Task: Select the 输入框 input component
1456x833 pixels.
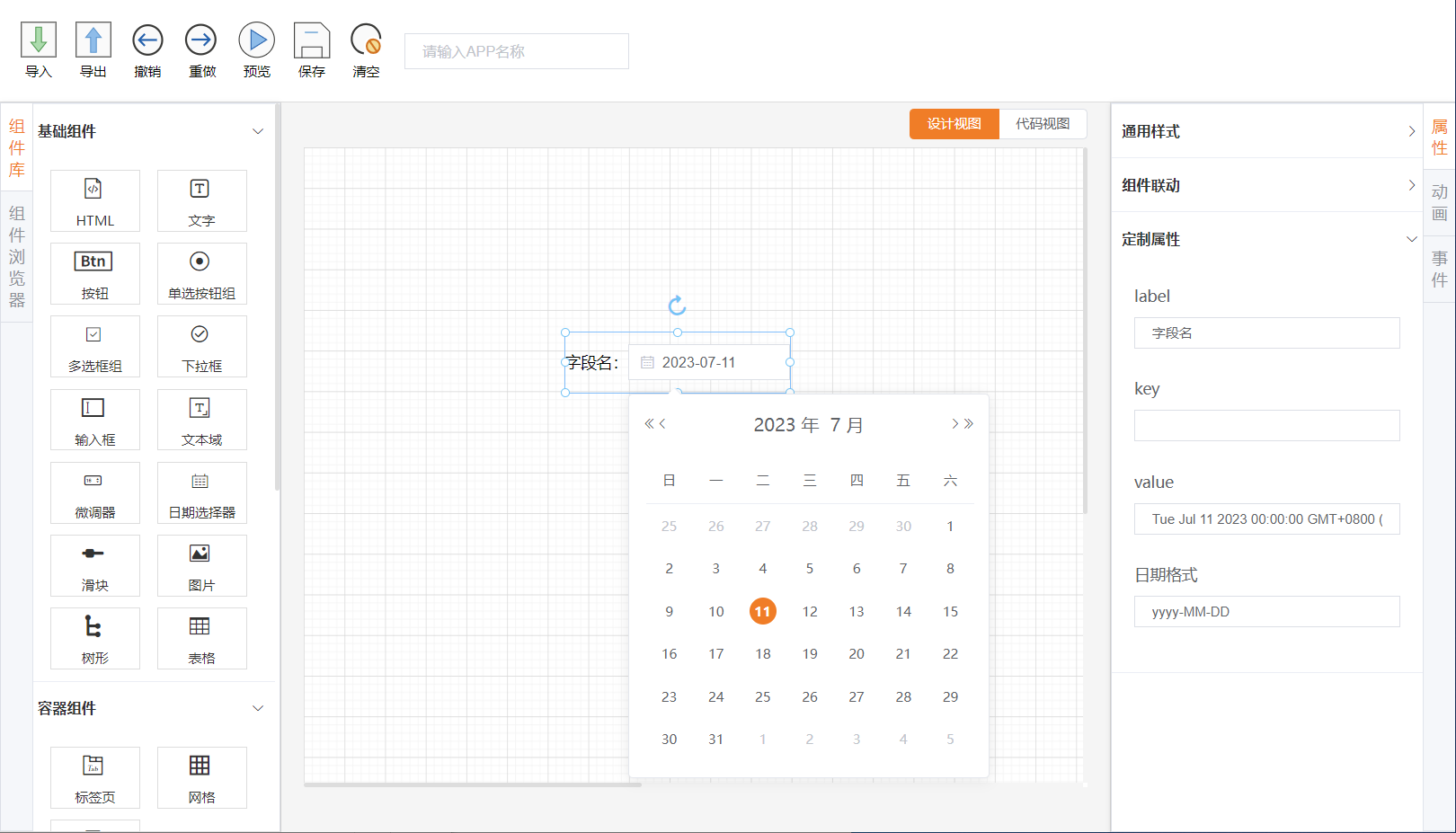Action: [x=95, y=420]
